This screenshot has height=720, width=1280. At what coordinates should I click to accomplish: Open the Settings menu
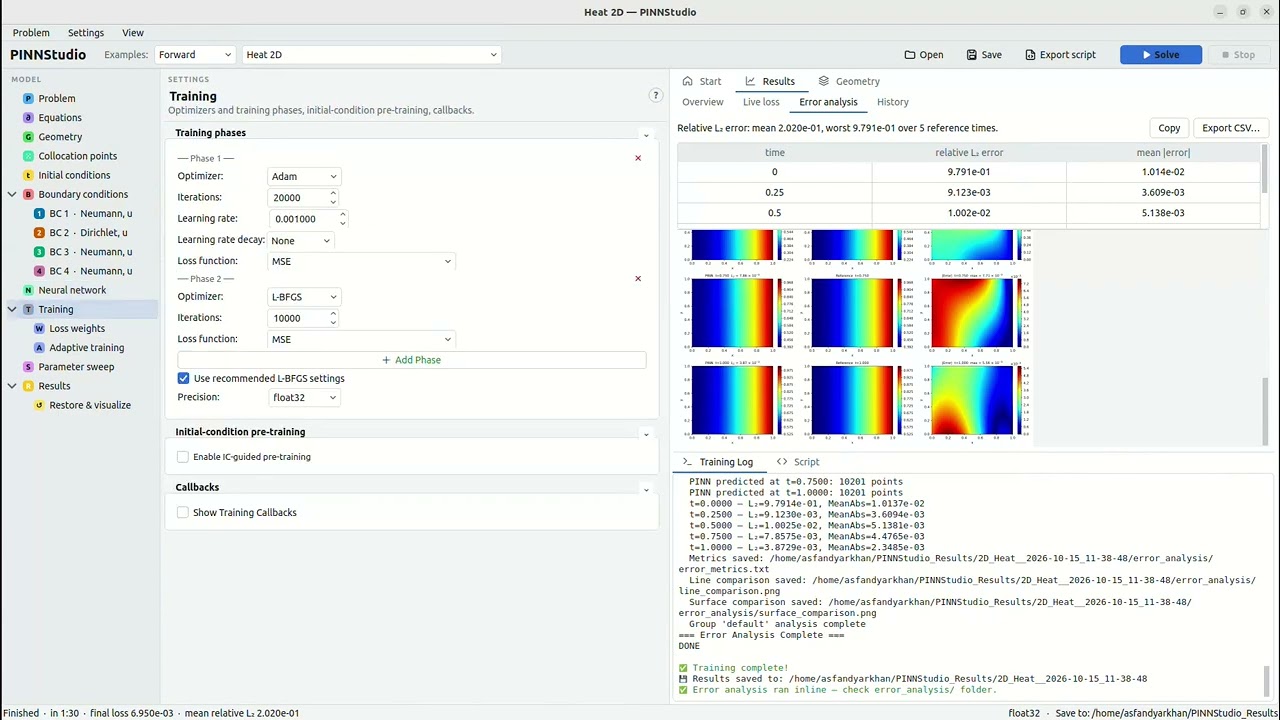pyautogui.click(x=86, y=33)
